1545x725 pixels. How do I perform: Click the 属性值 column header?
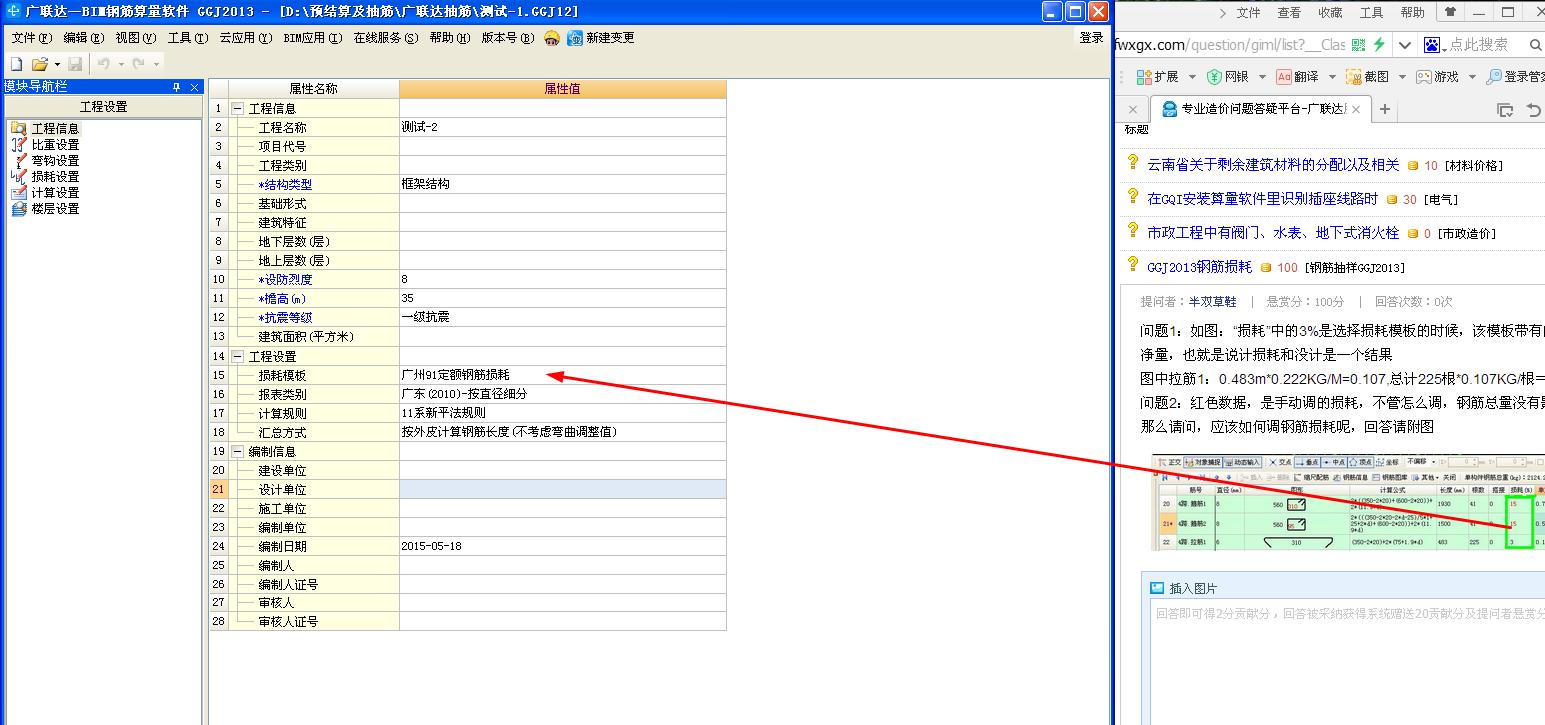563,89
